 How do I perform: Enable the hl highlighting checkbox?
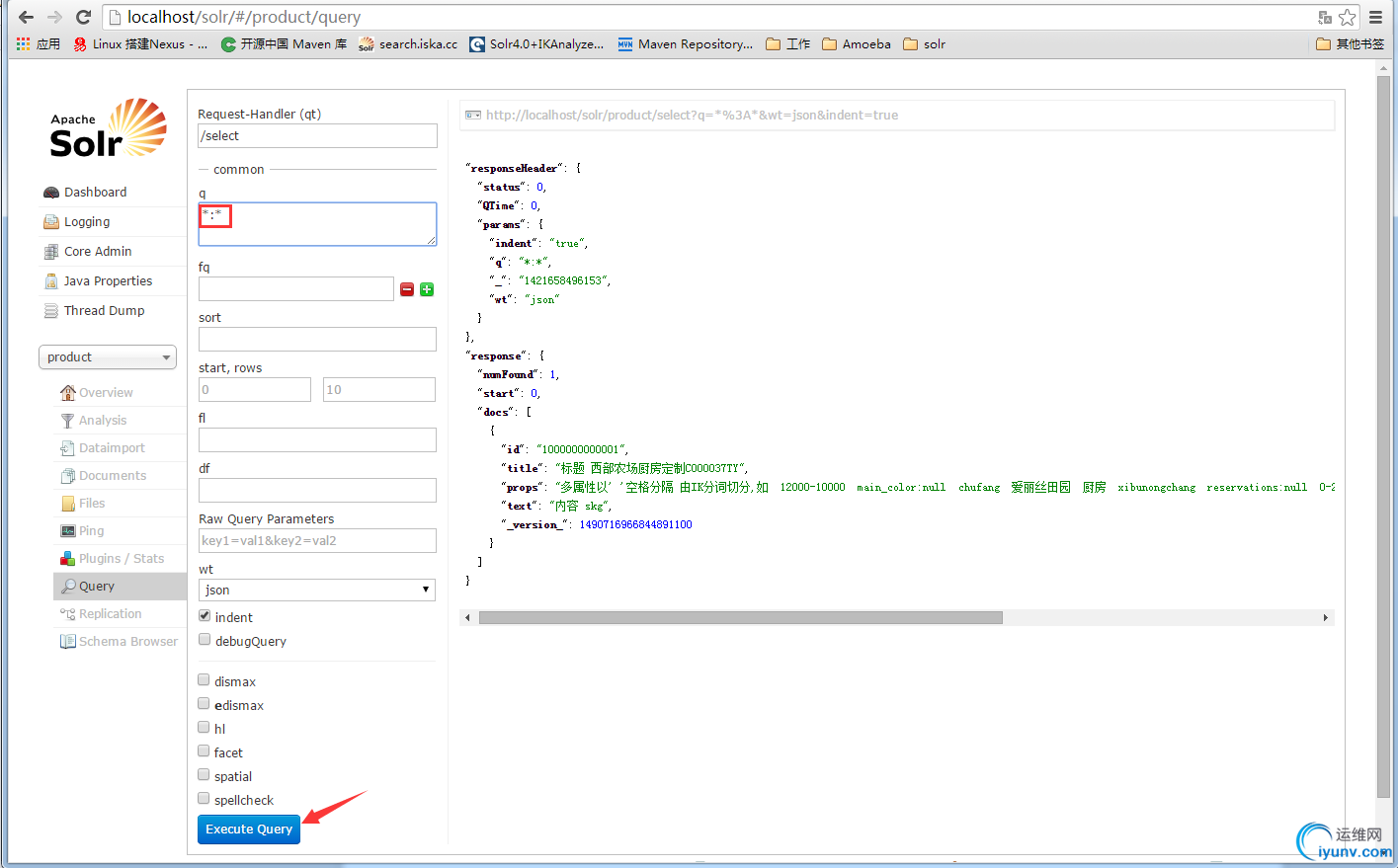204,728
